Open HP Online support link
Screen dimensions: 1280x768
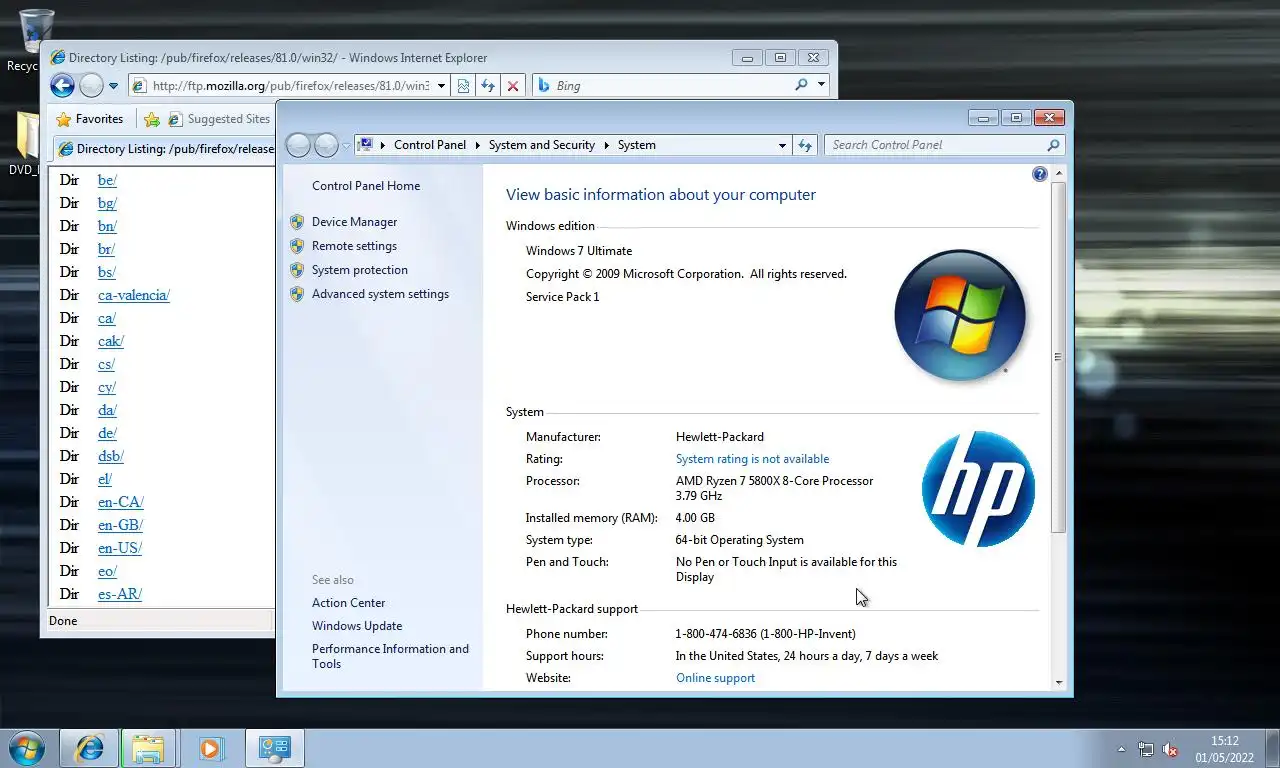click(715, 678)
